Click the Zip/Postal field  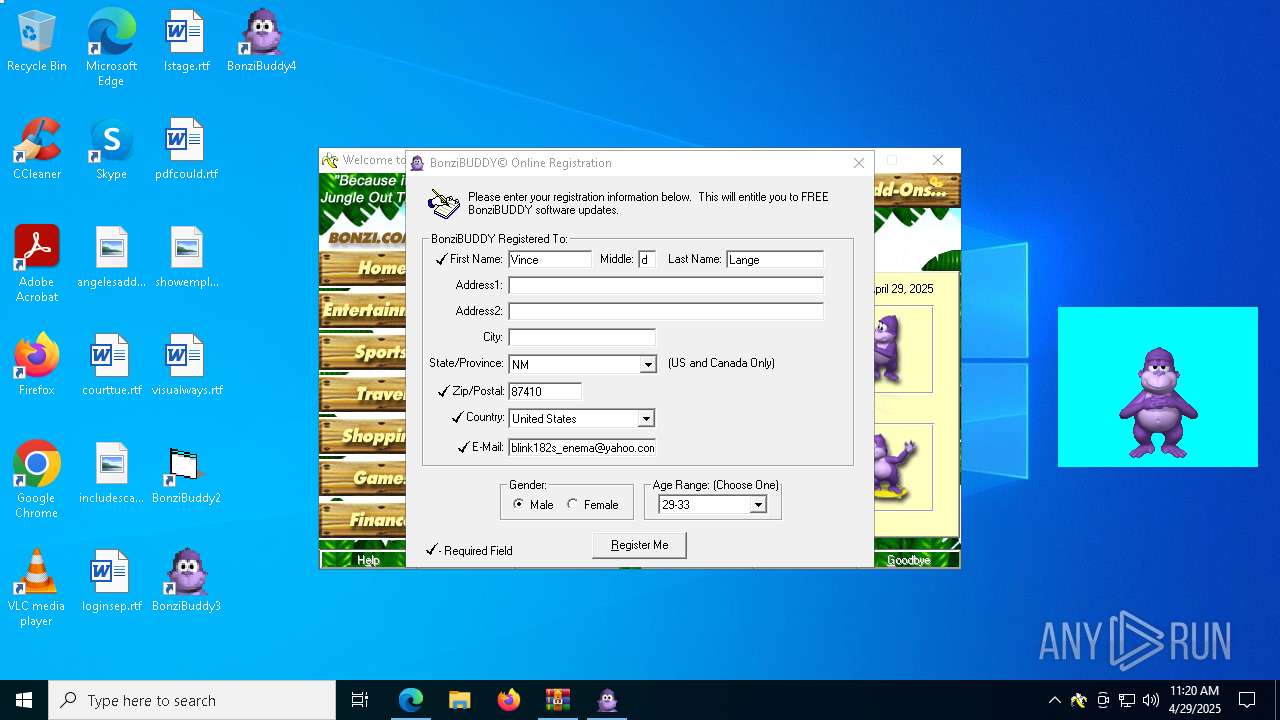[x=545, y=391]
